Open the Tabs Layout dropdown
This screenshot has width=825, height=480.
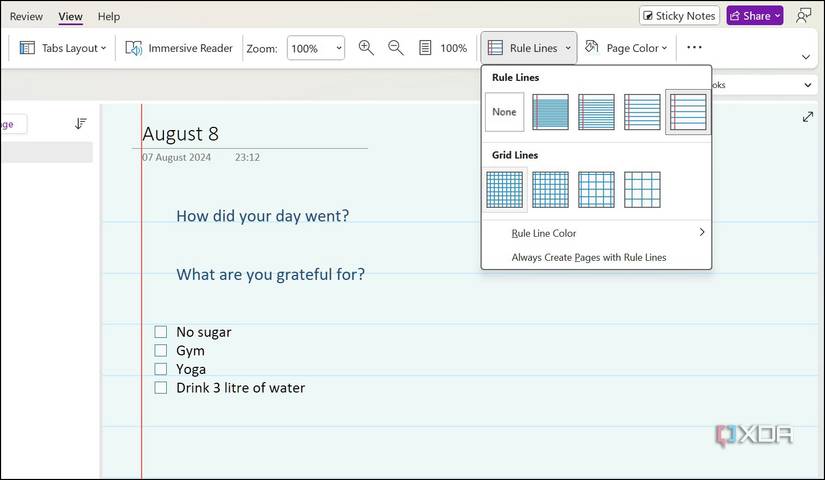(63, 48)
